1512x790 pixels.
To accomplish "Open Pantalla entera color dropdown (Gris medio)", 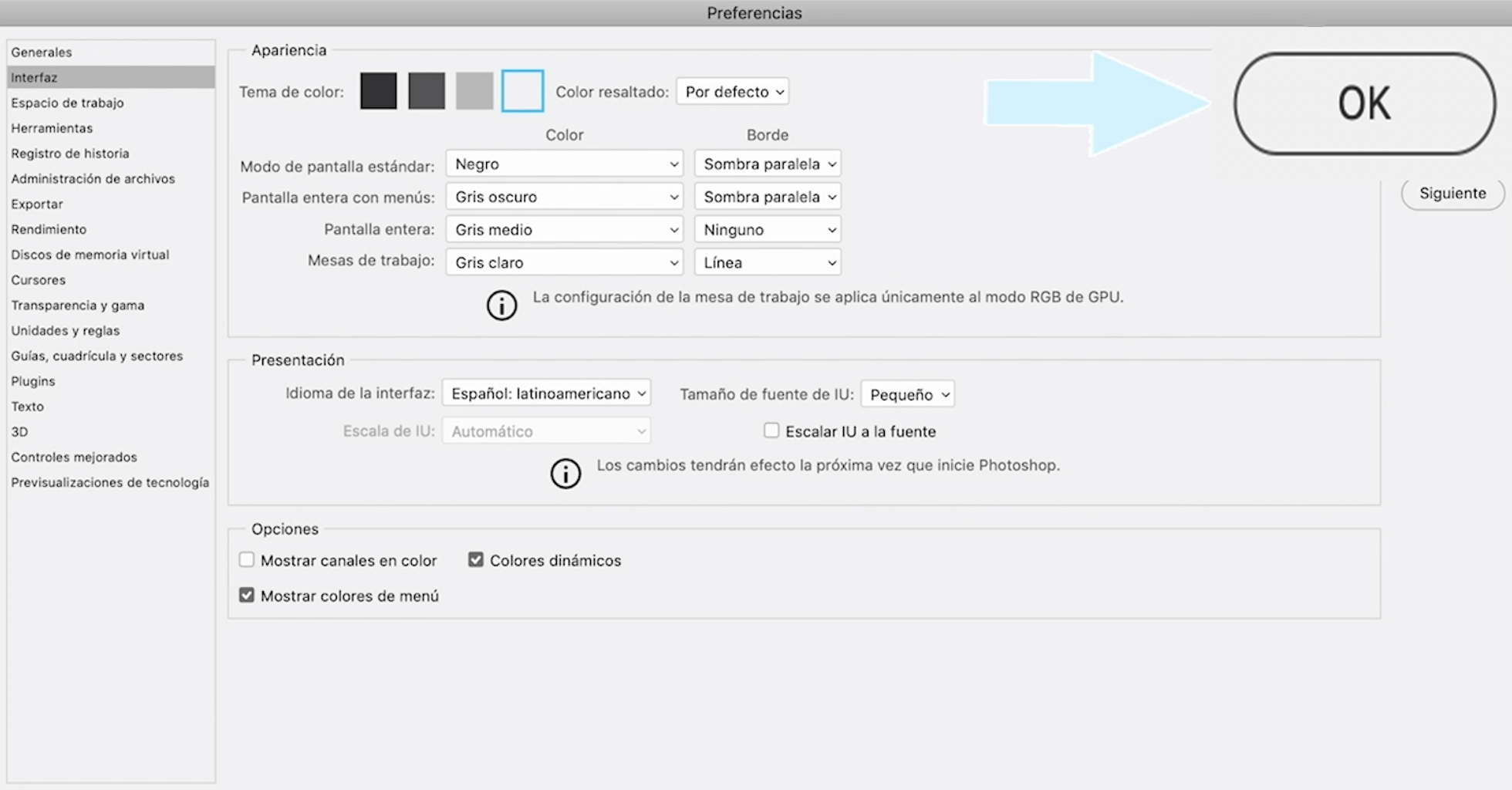I will coord(565,230).
